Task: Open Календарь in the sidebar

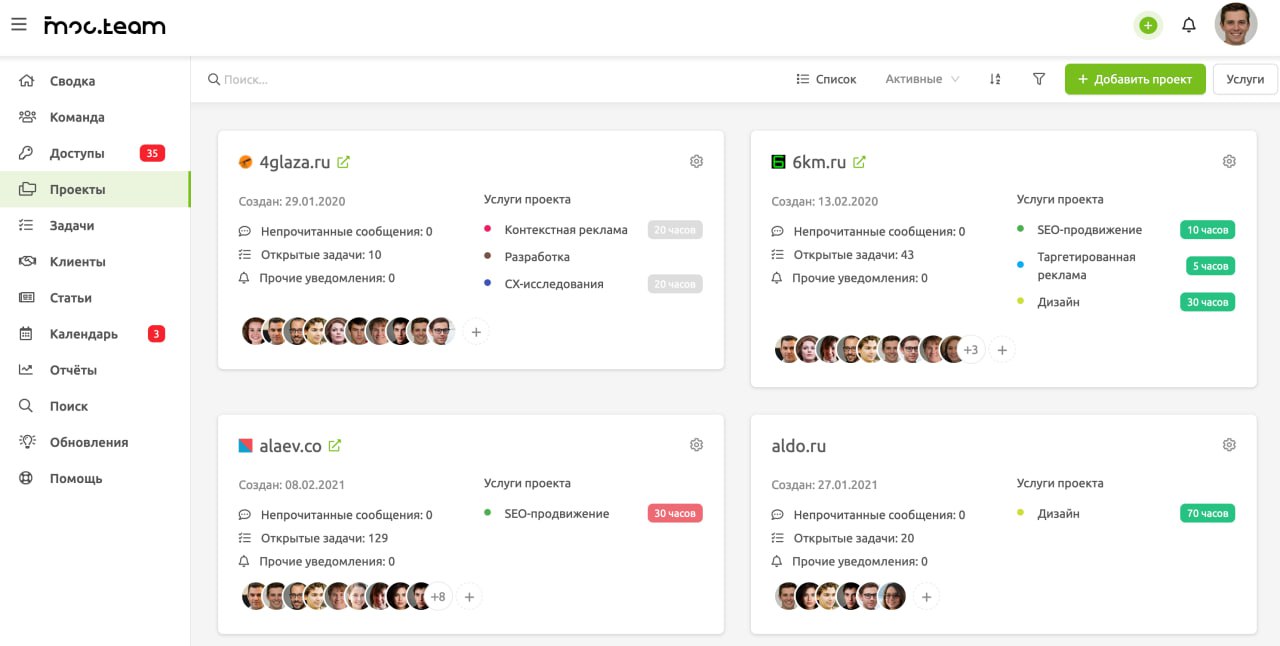Action: [84, 334]
